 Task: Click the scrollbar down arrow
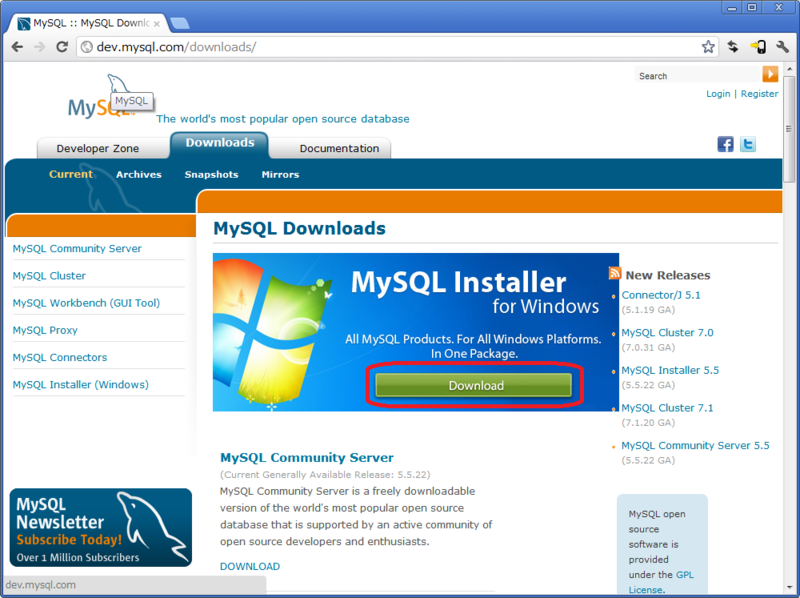789,587
